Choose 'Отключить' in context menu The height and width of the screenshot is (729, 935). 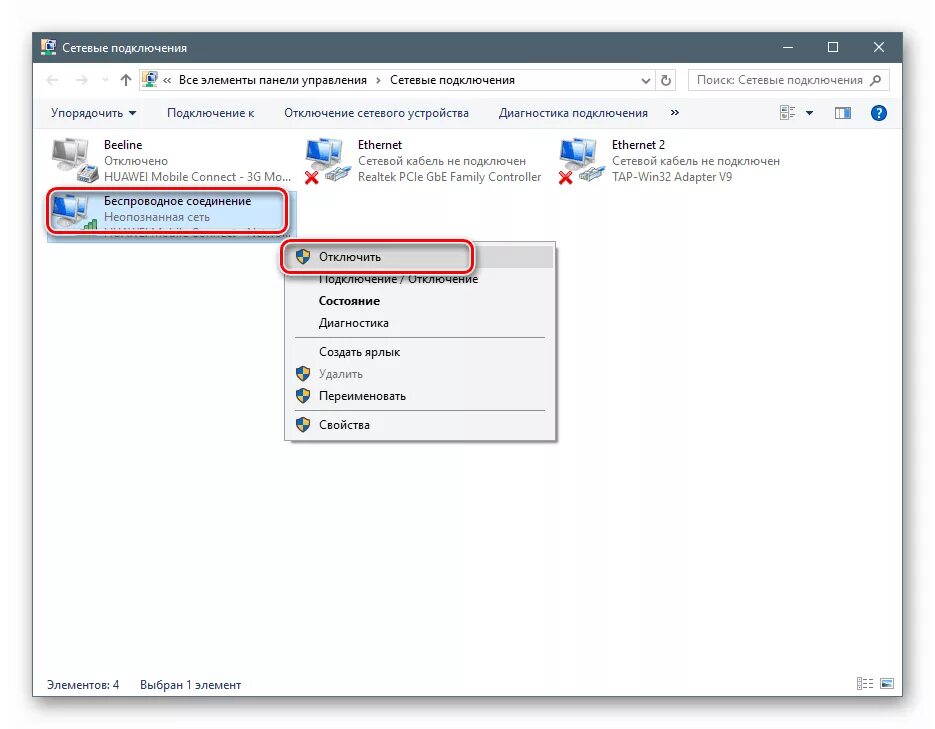(x=419, y=257)
